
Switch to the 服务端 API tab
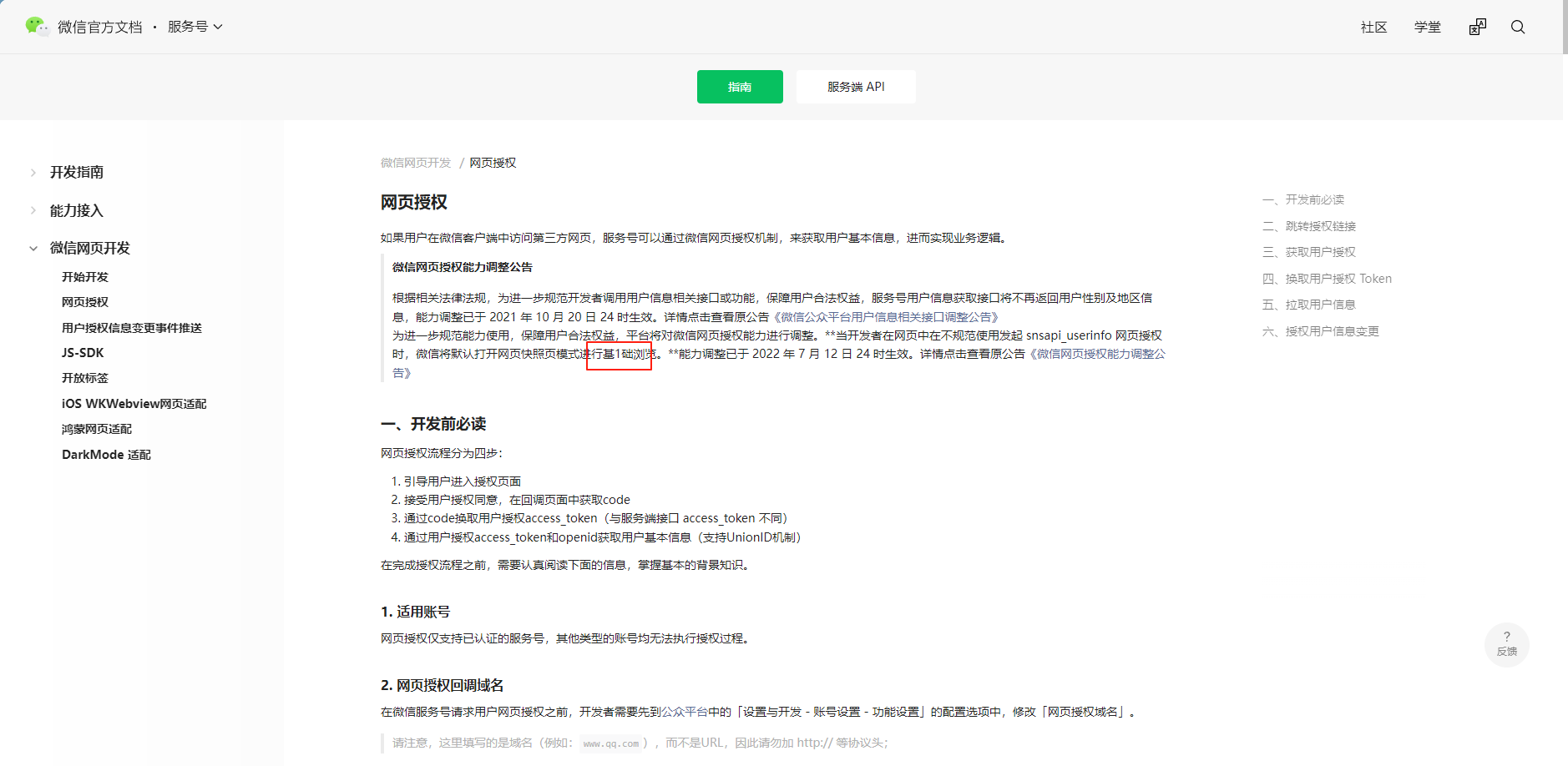coord(856,87)
